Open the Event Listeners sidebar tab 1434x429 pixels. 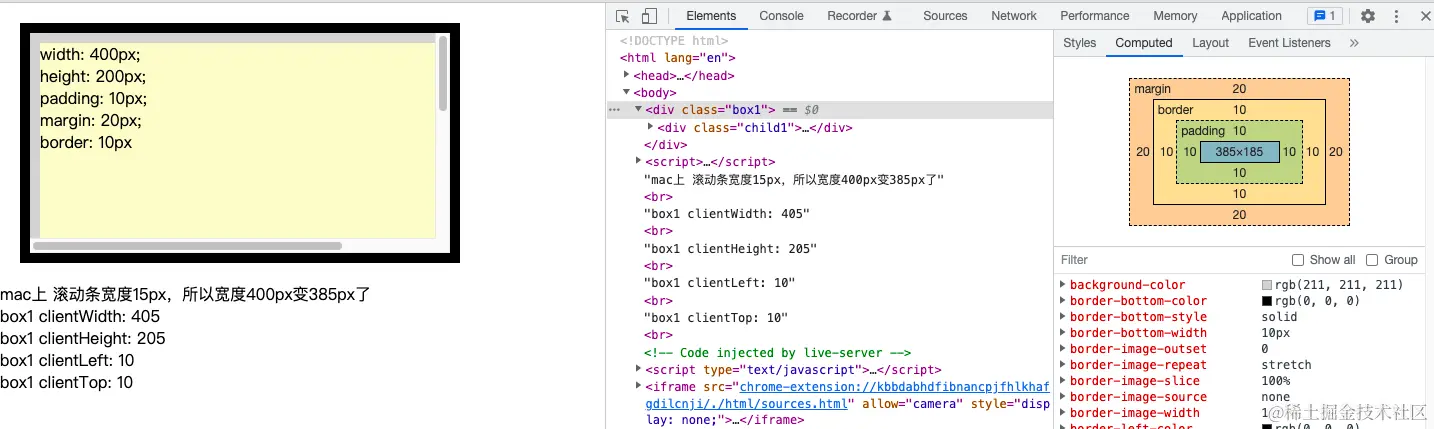[1289, 43]
